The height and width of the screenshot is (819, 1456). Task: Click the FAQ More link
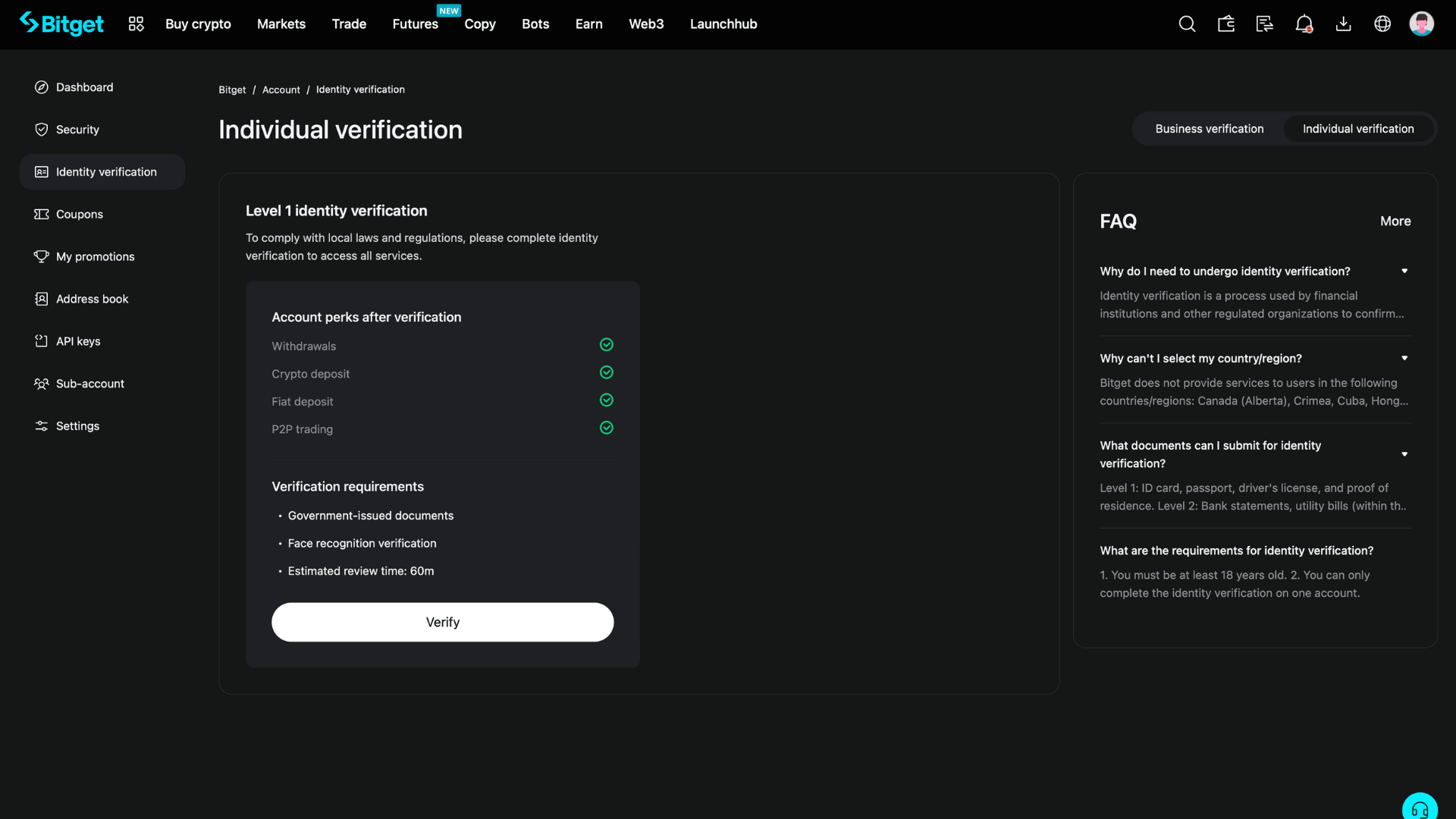[1395, 221]
